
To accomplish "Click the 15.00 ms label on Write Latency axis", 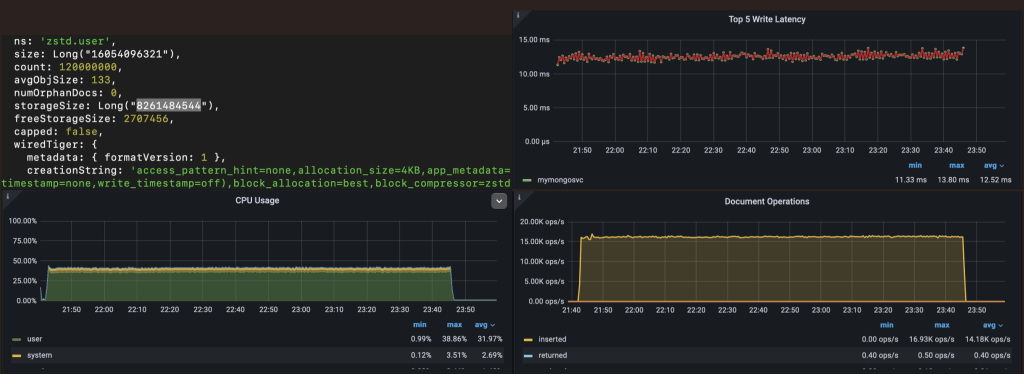I will tap(535, 40).
